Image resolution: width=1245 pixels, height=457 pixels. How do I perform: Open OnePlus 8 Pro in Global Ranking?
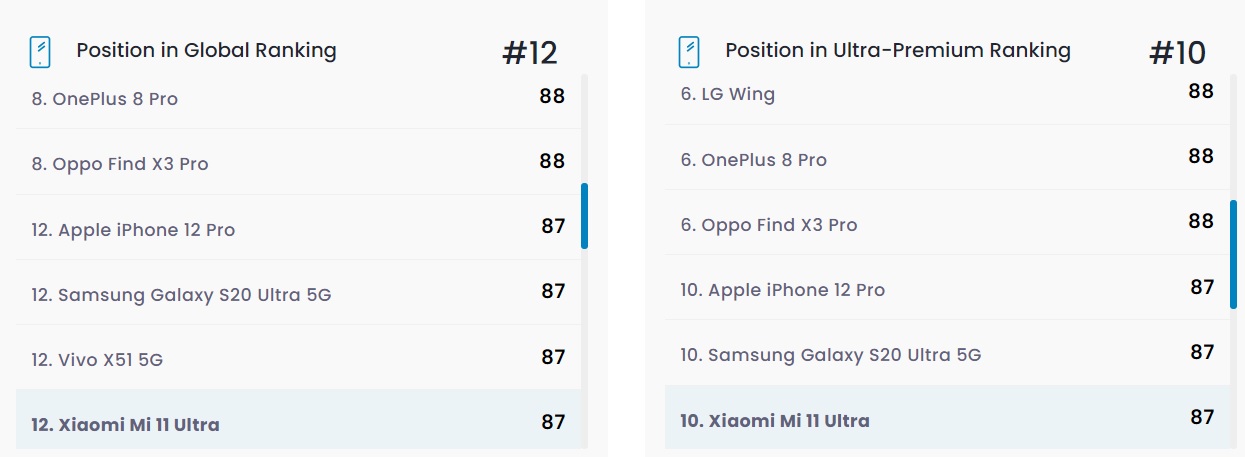[298, 99]
